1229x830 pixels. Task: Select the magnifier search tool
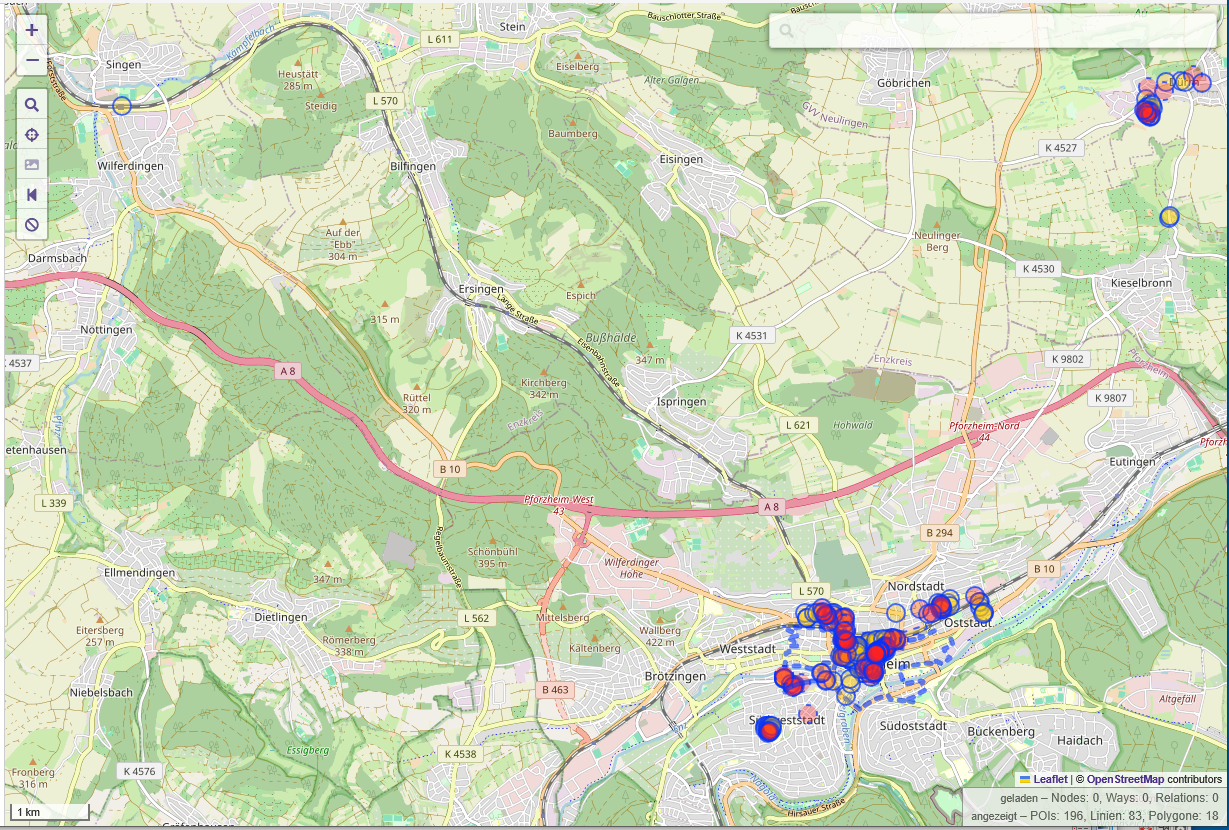pos(31,104)
